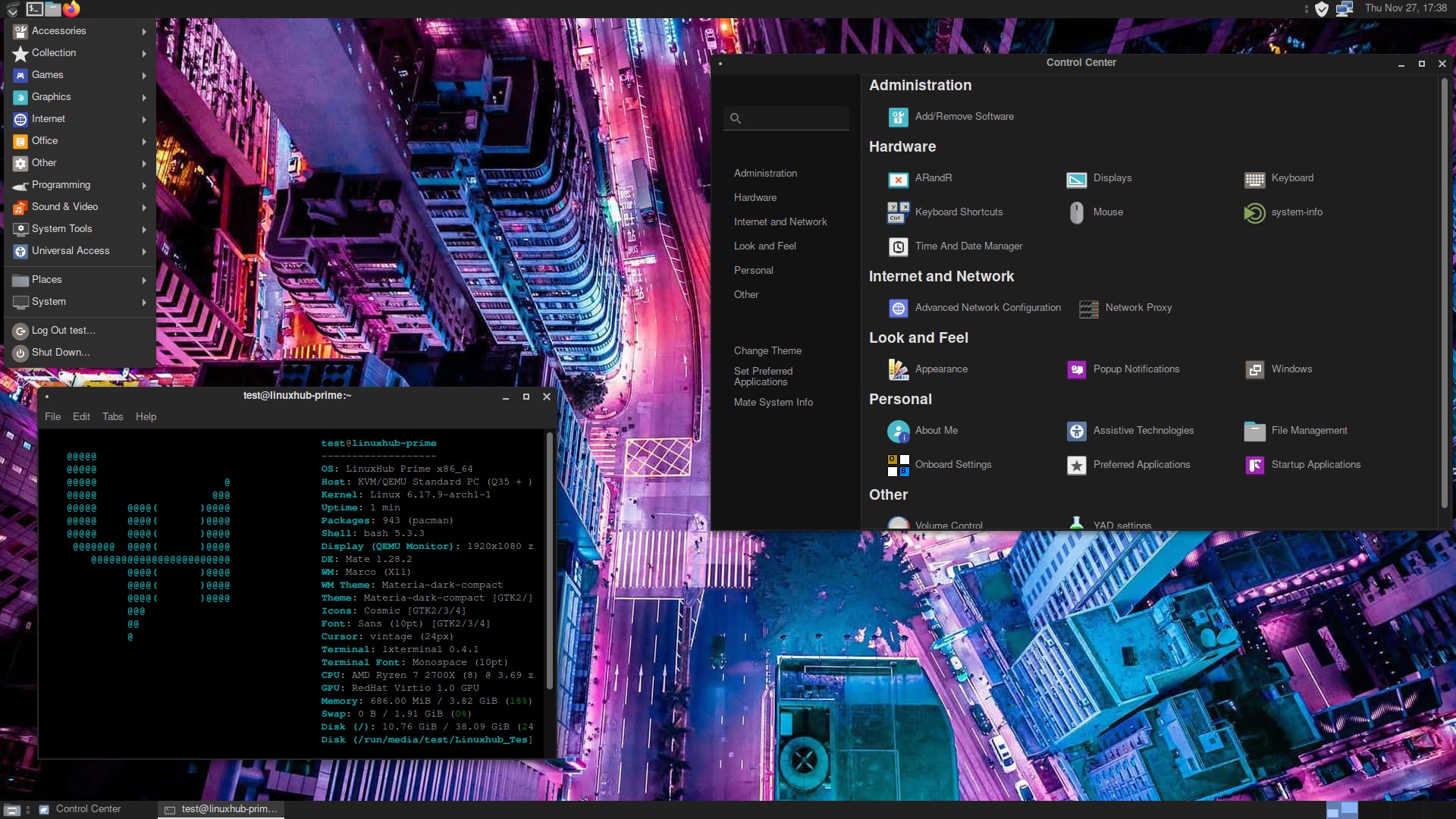Open ARandR from the Hardware section

pos(932,178)
